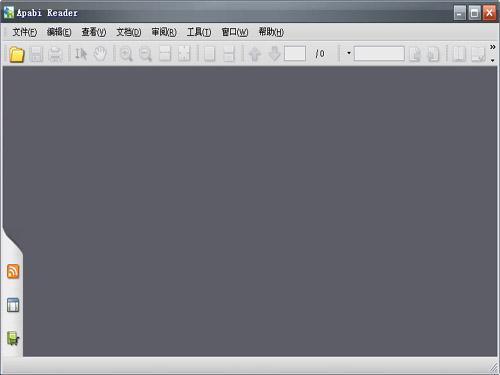Open the 审阅(R) menu
Screen dimensions: 500x375
[164, 32]
